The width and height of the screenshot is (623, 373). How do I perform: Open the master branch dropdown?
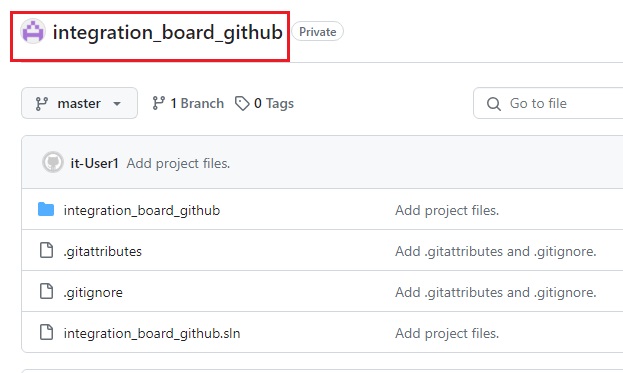pos(79,103)
